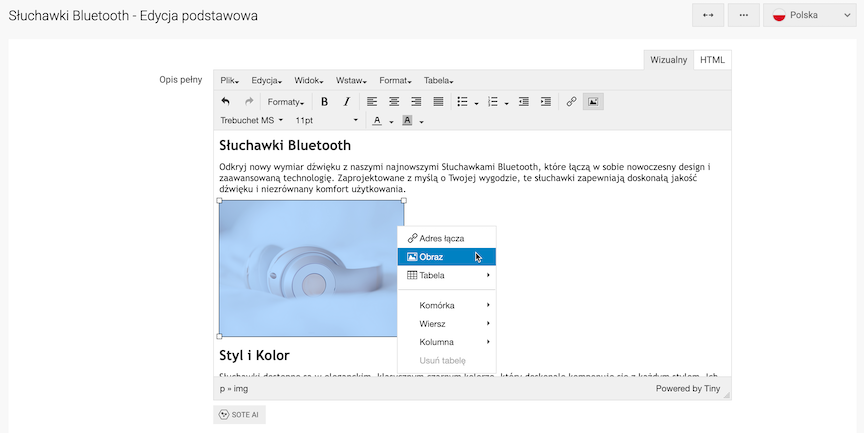
Task: Increase the indent
Action: point(546,101)
